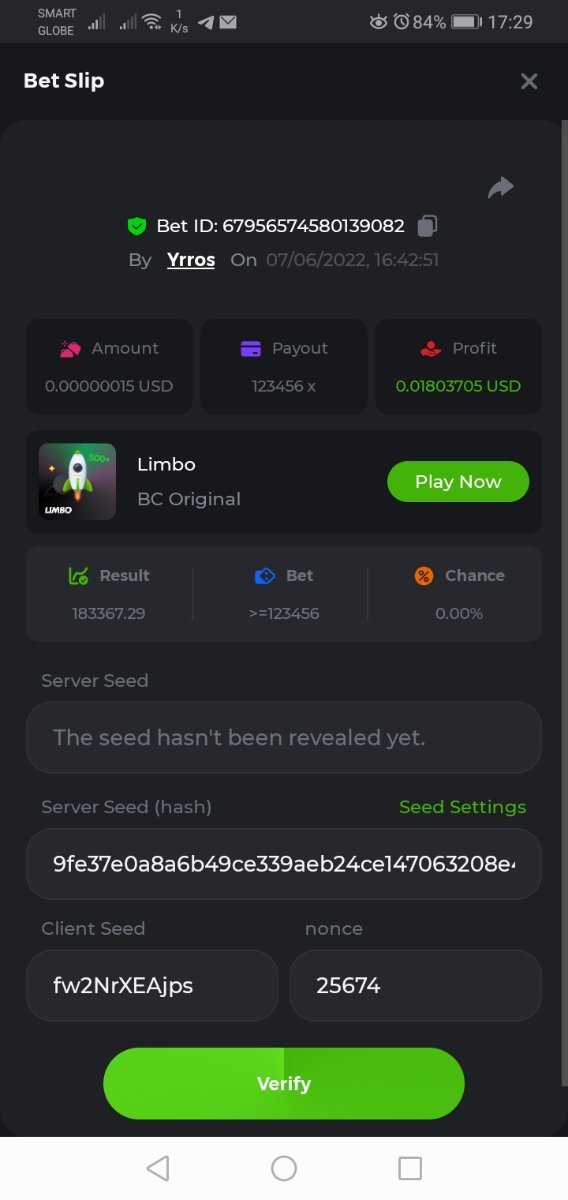Tap the green Result chart icon
Image resolution: width=568 pixels, height=1200 pixels.
coord(79,576)
